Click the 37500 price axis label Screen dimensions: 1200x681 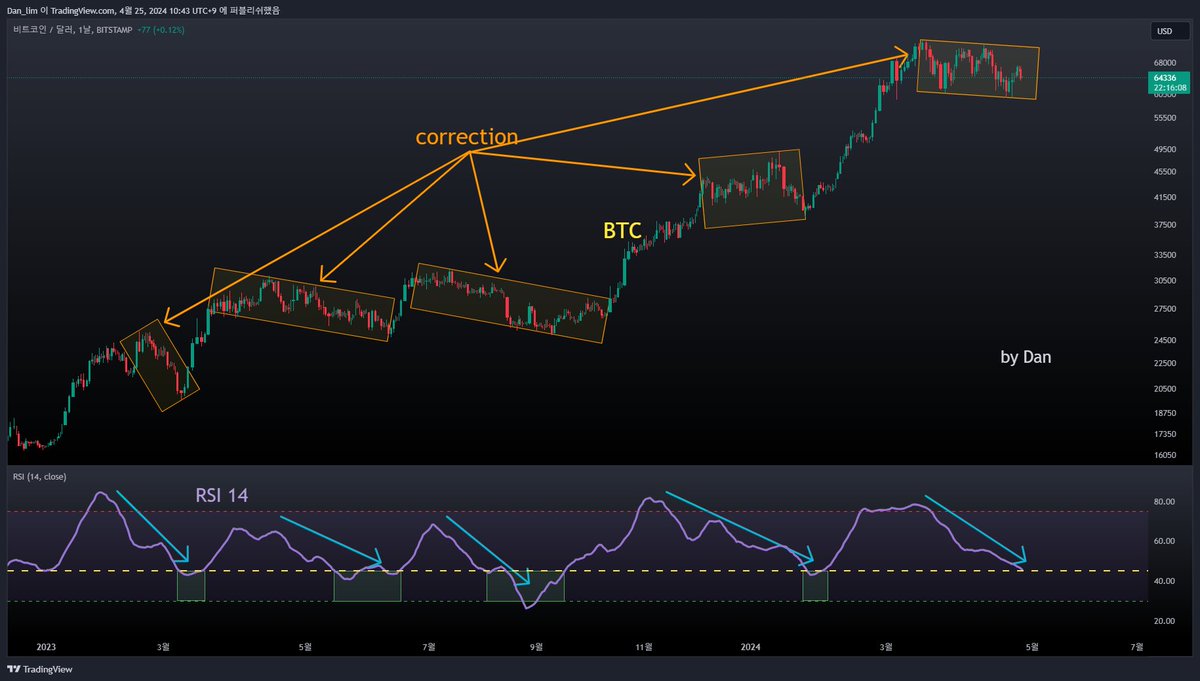point(1163,225)
